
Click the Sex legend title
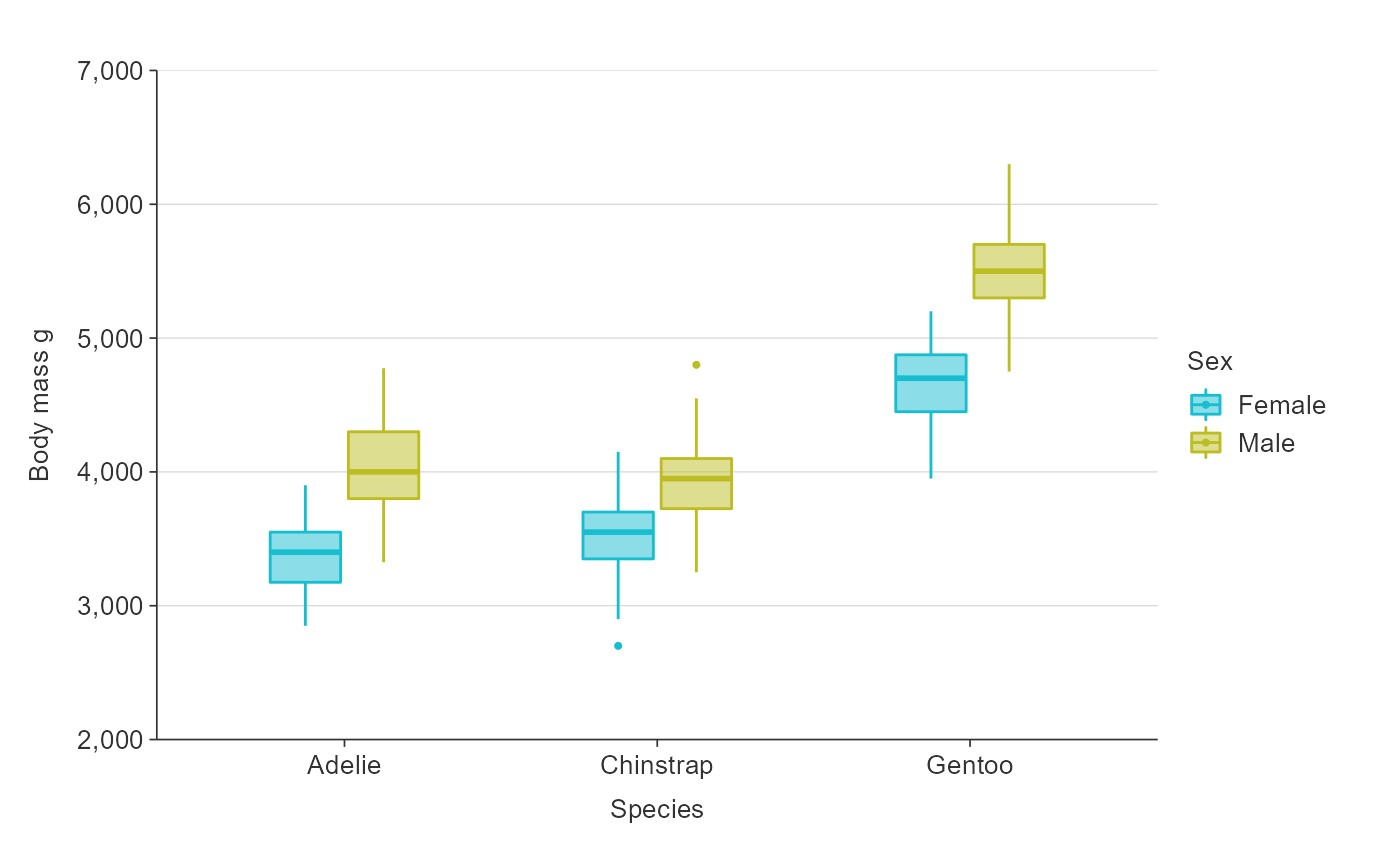pos(1210,361)
